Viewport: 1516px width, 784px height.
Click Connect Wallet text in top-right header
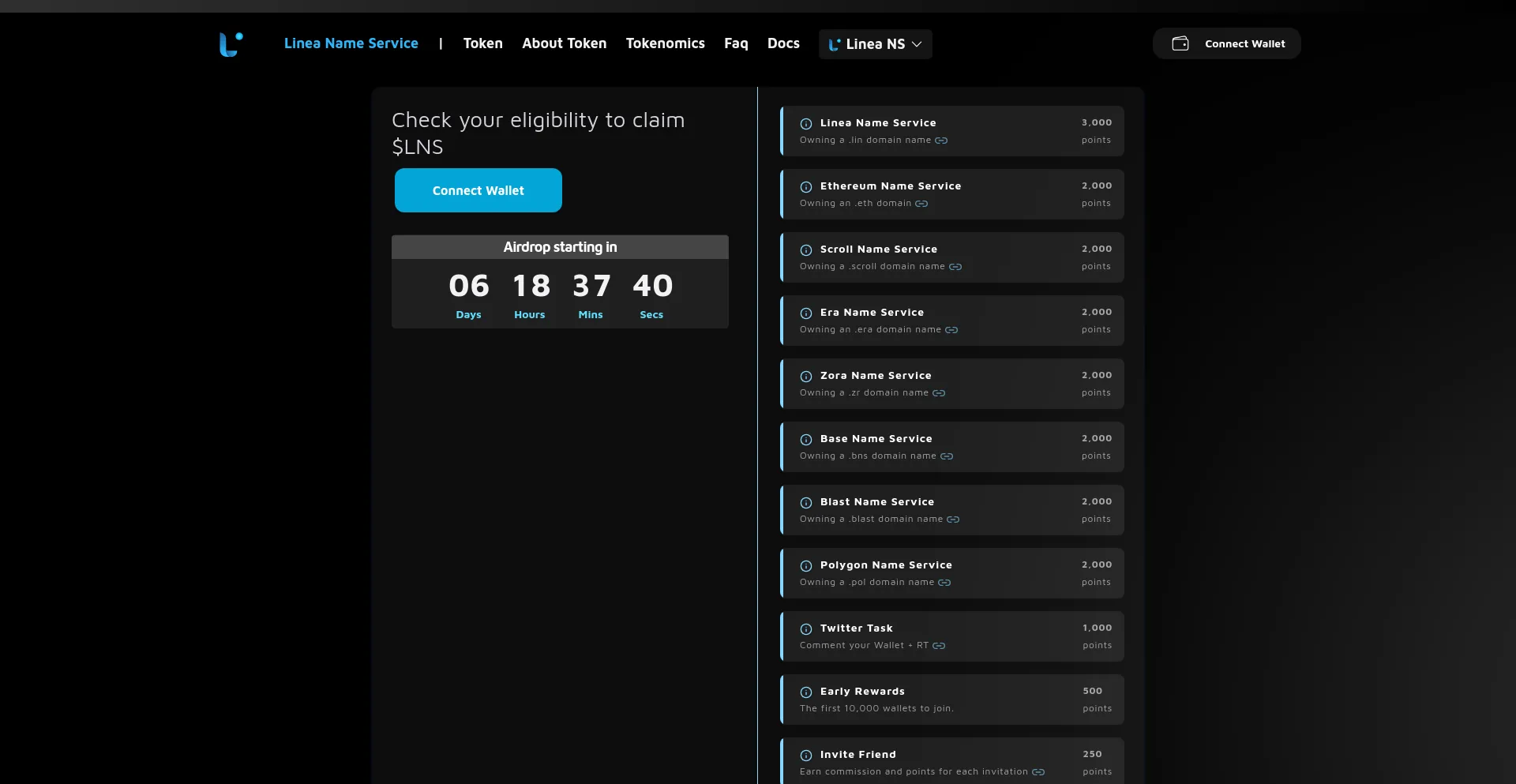(1245, 44)
